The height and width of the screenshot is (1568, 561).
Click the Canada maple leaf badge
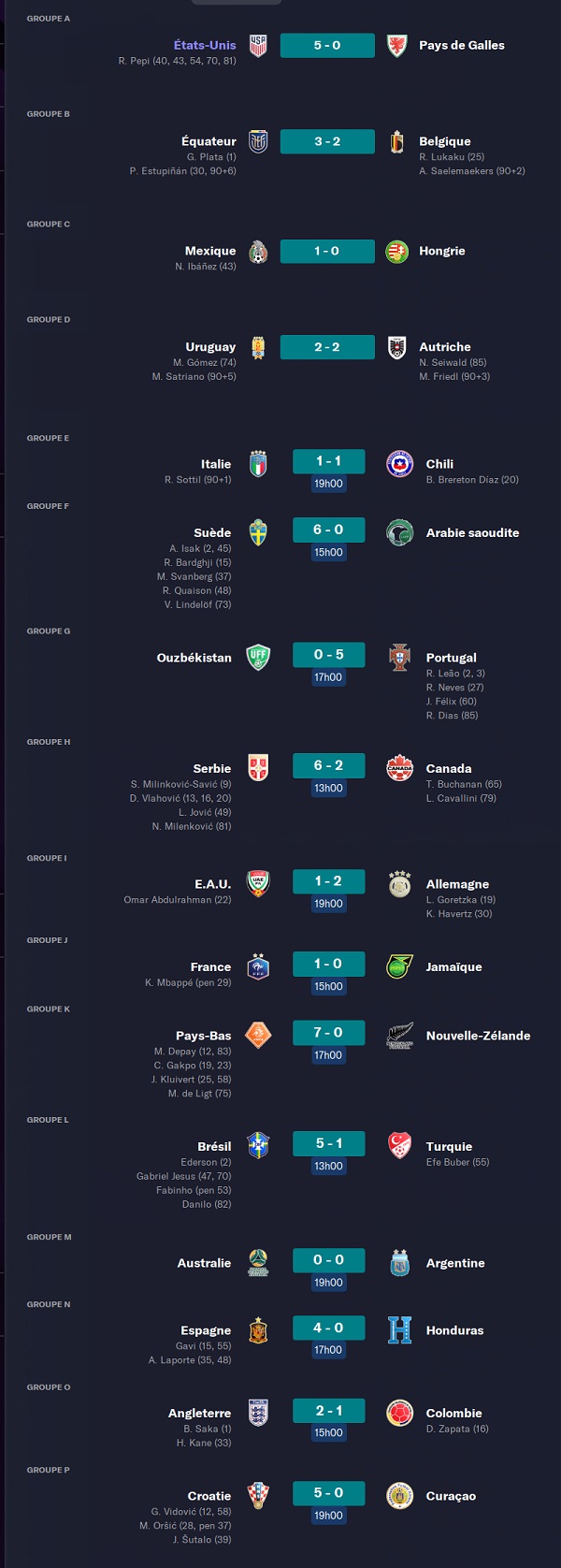point(399,768)
